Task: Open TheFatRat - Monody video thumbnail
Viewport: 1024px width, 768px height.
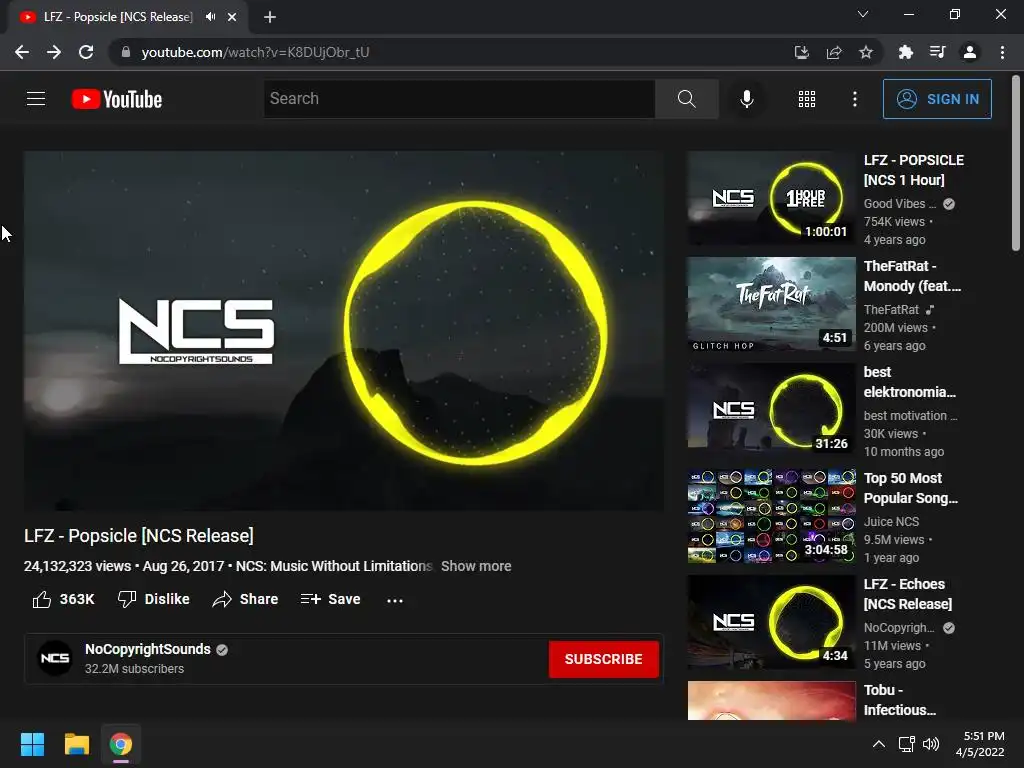Action: click(771, 304)
